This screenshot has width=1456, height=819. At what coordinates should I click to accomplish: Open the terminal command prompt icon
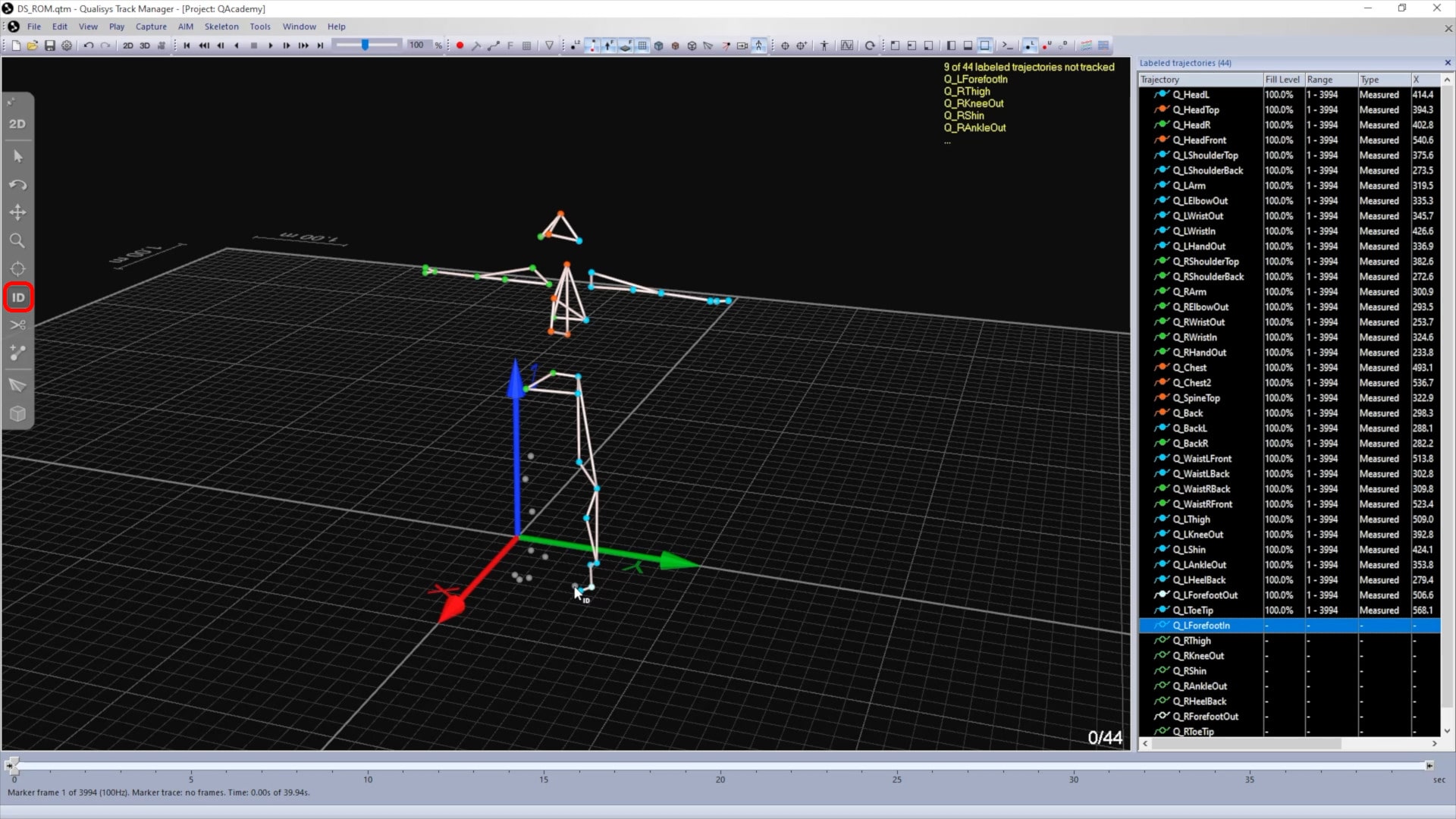point(1007,45)
